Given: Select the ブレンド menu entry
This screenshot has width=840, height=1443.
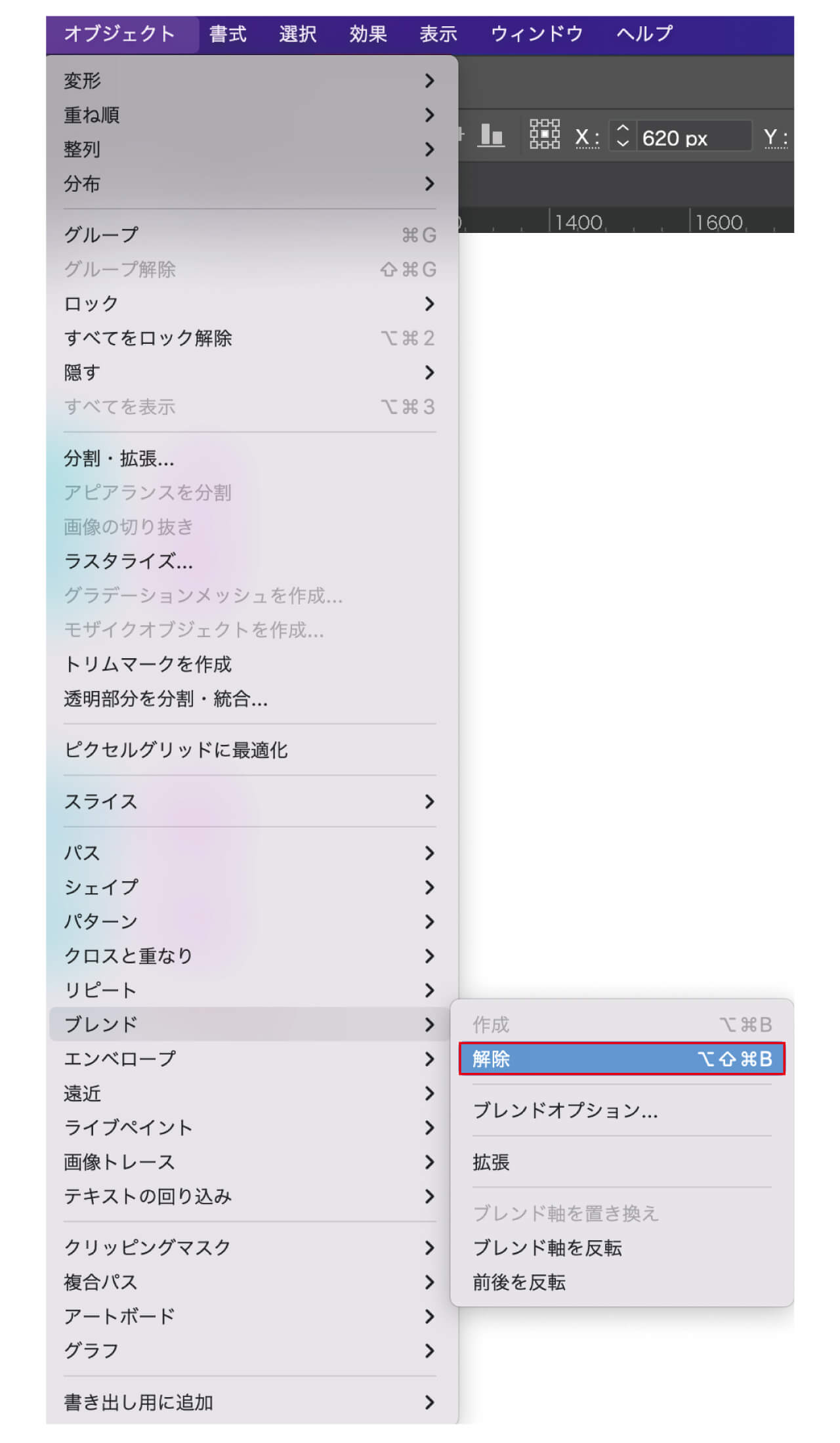Looking at the screenshot, I should pos(249,1024).
